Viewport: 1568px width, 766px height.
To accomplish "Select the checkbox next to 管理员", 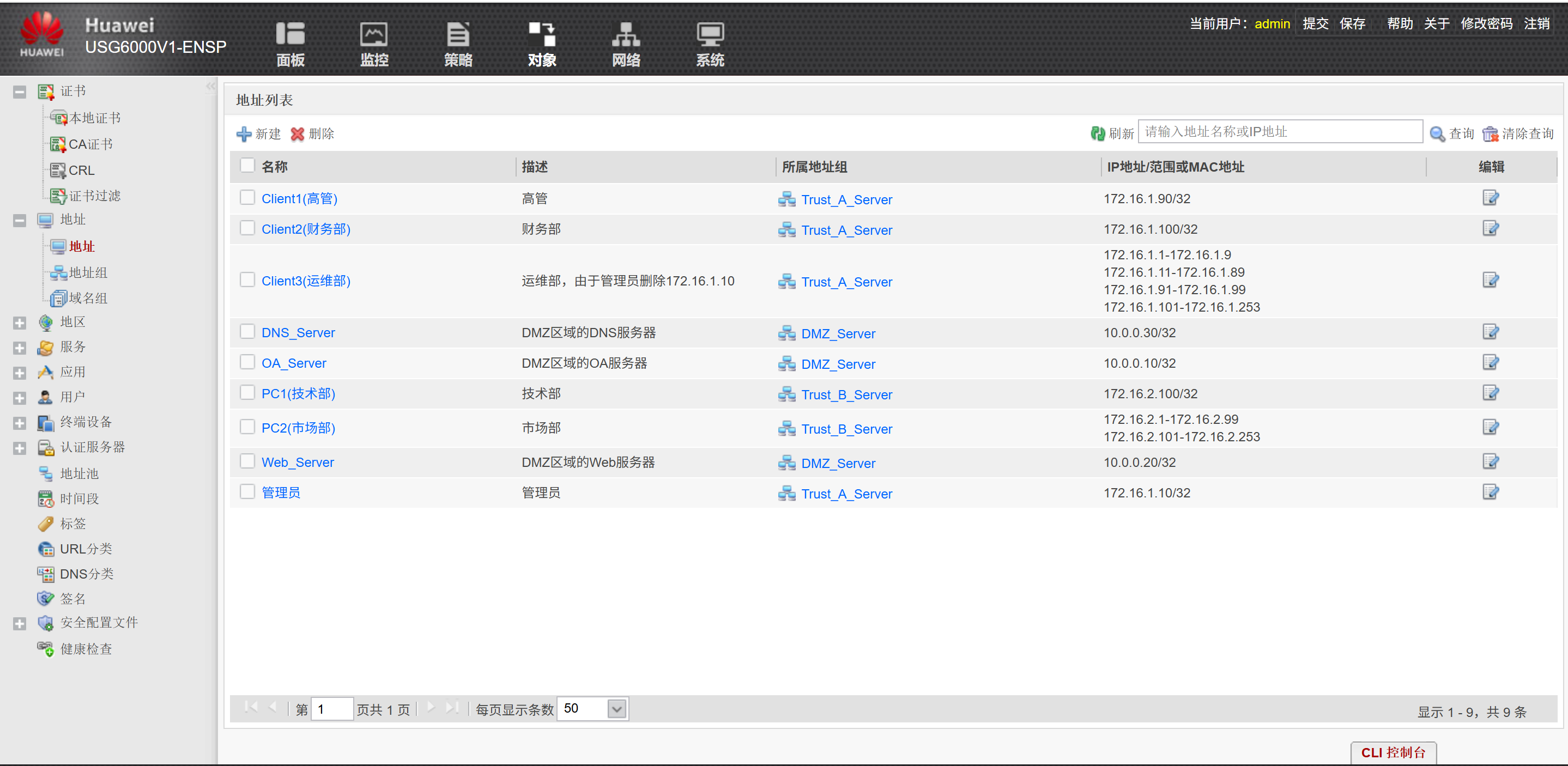I will click(x=247, y=491).
